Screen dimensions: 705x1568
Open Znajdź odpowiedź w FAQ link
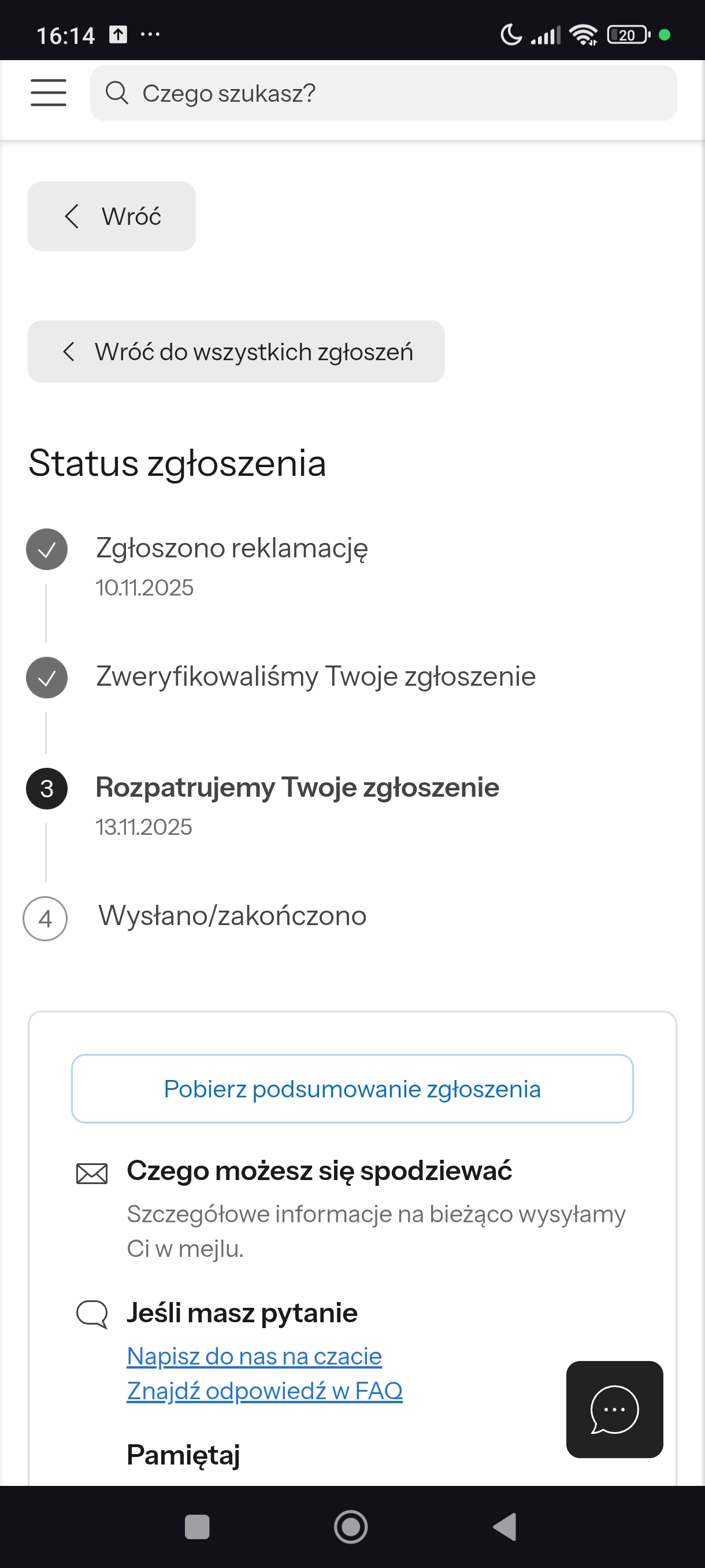click(265, 1391)
